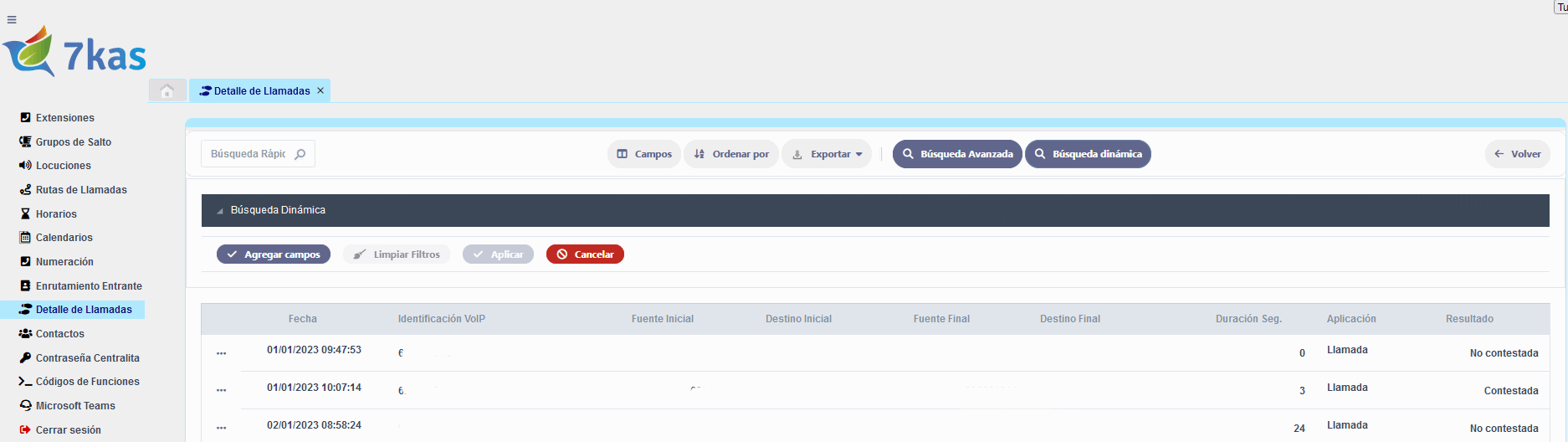Collapse the Búsqueda Dinámica panel
The image size is (1568, 442).
[220, 211]
